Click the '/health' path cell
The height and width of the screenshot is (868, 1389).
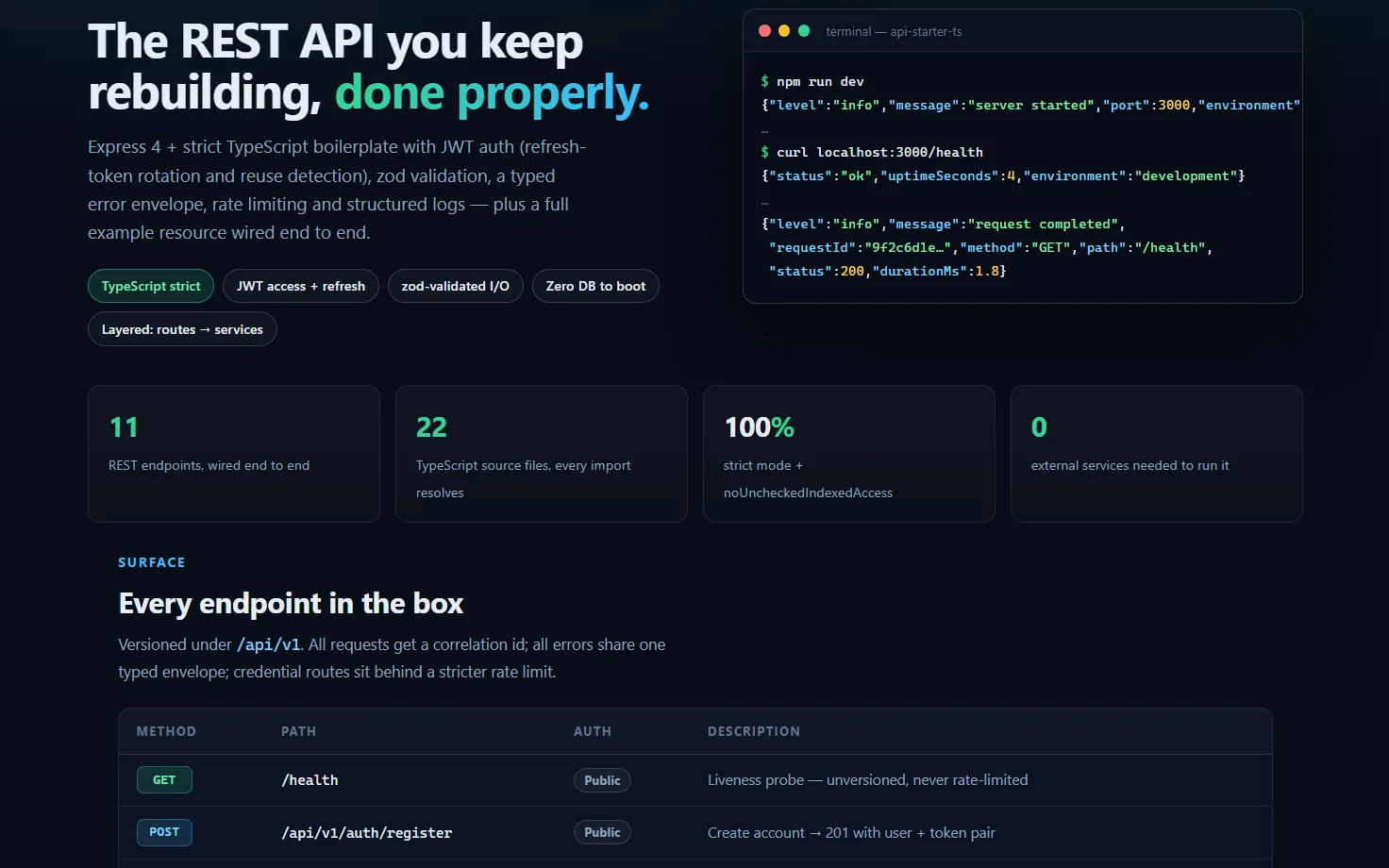click(310, 780)
